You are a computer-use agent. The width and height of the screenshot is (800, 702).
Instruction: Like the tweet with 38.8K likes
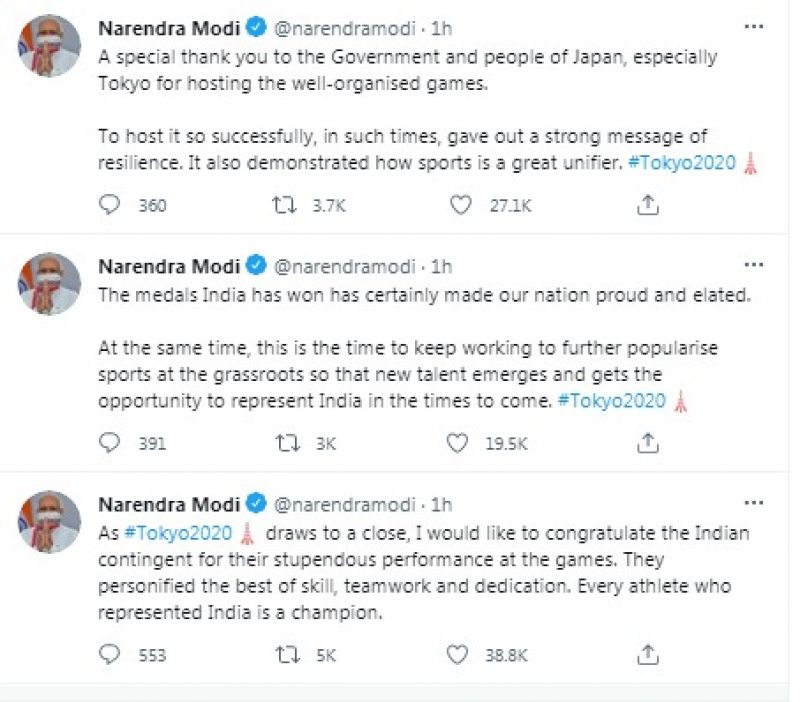[x=460, y=655]
